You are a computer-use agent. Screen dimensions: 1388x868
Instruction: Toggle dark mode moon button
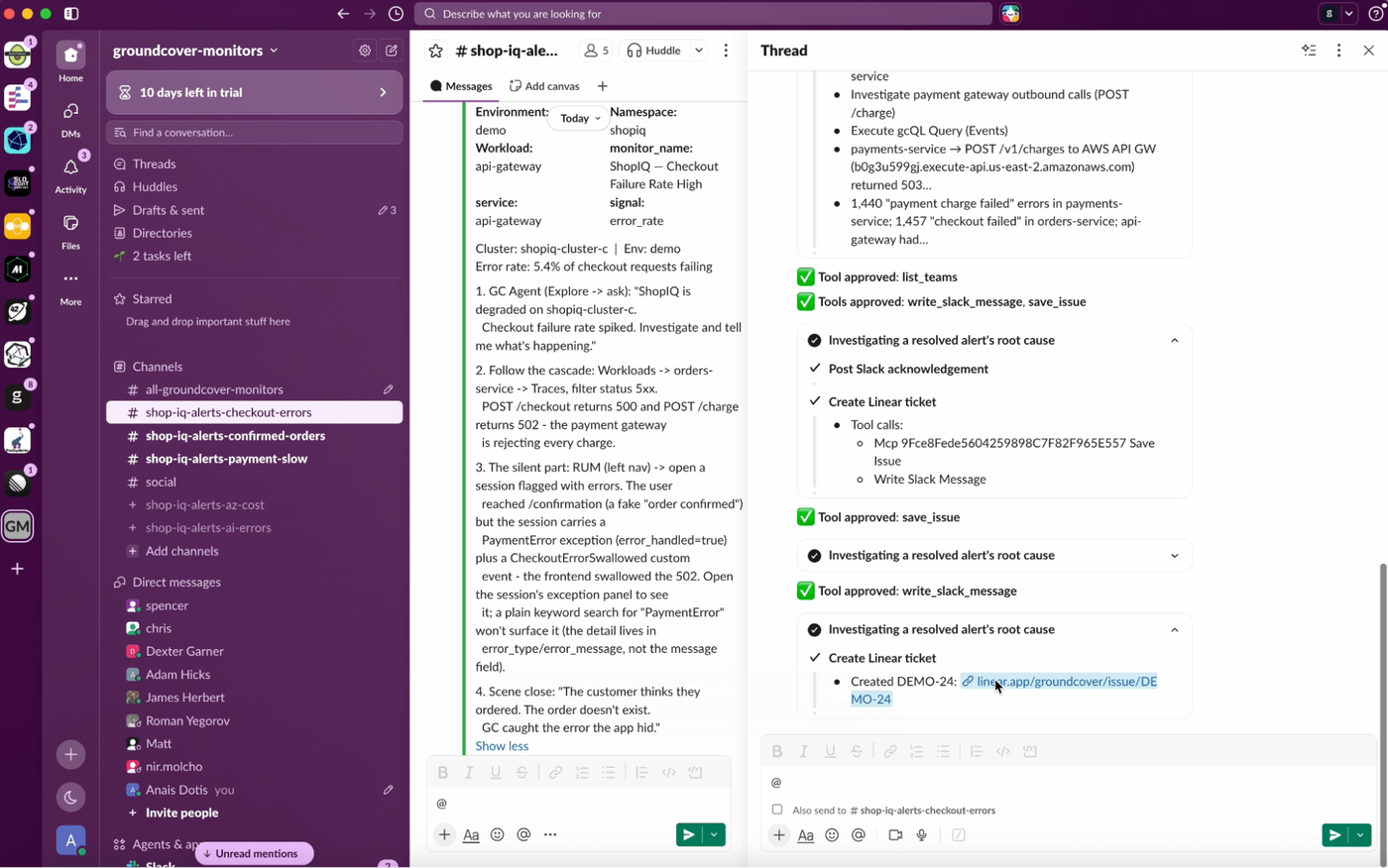pos(70,798)
